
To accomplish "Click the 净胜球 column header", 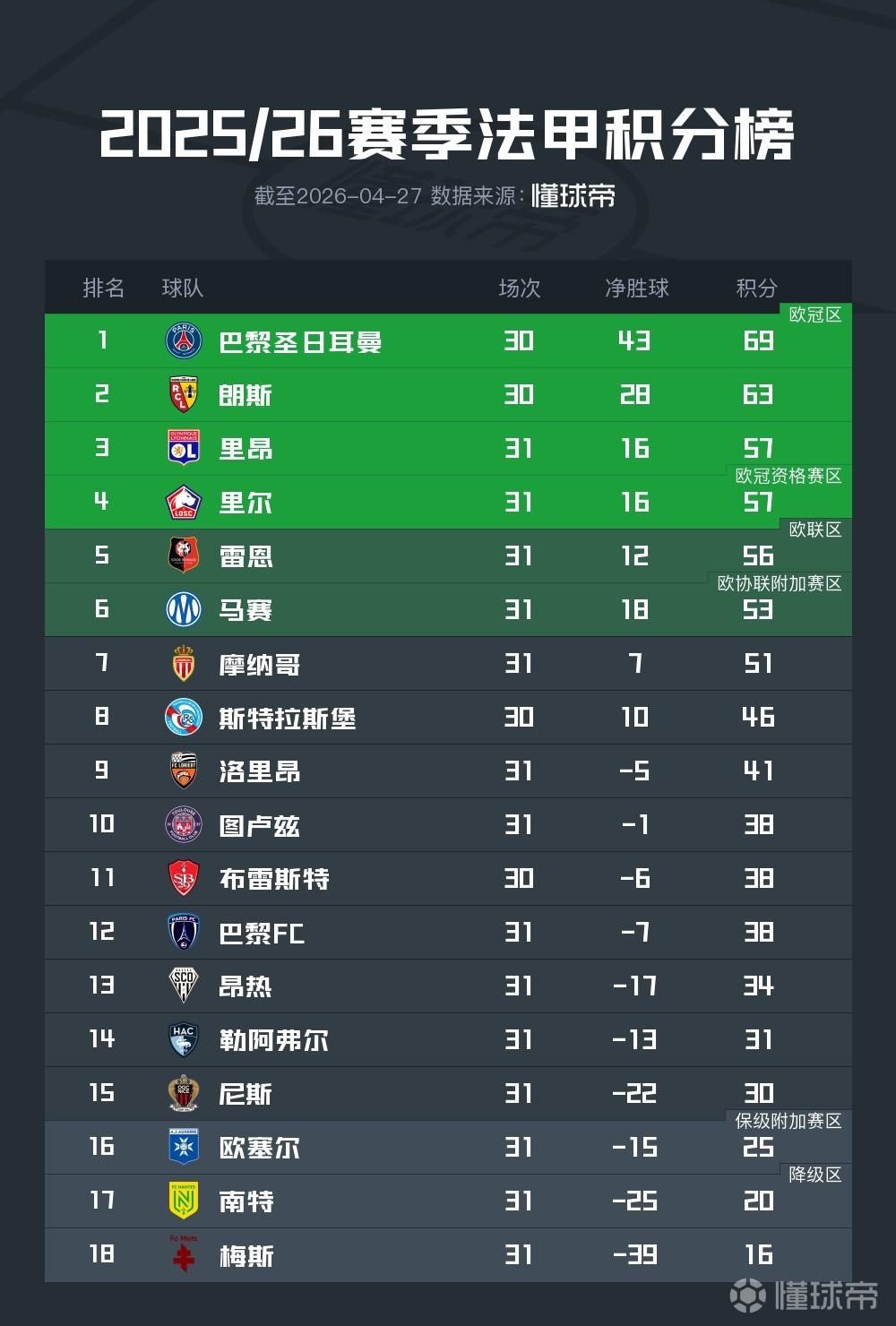I will [x=637, y=288].
